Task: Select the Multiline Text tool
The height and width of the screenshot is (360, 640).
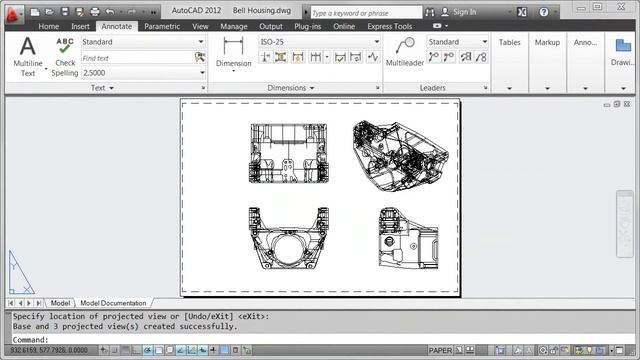Action: [x=28, y=57]
